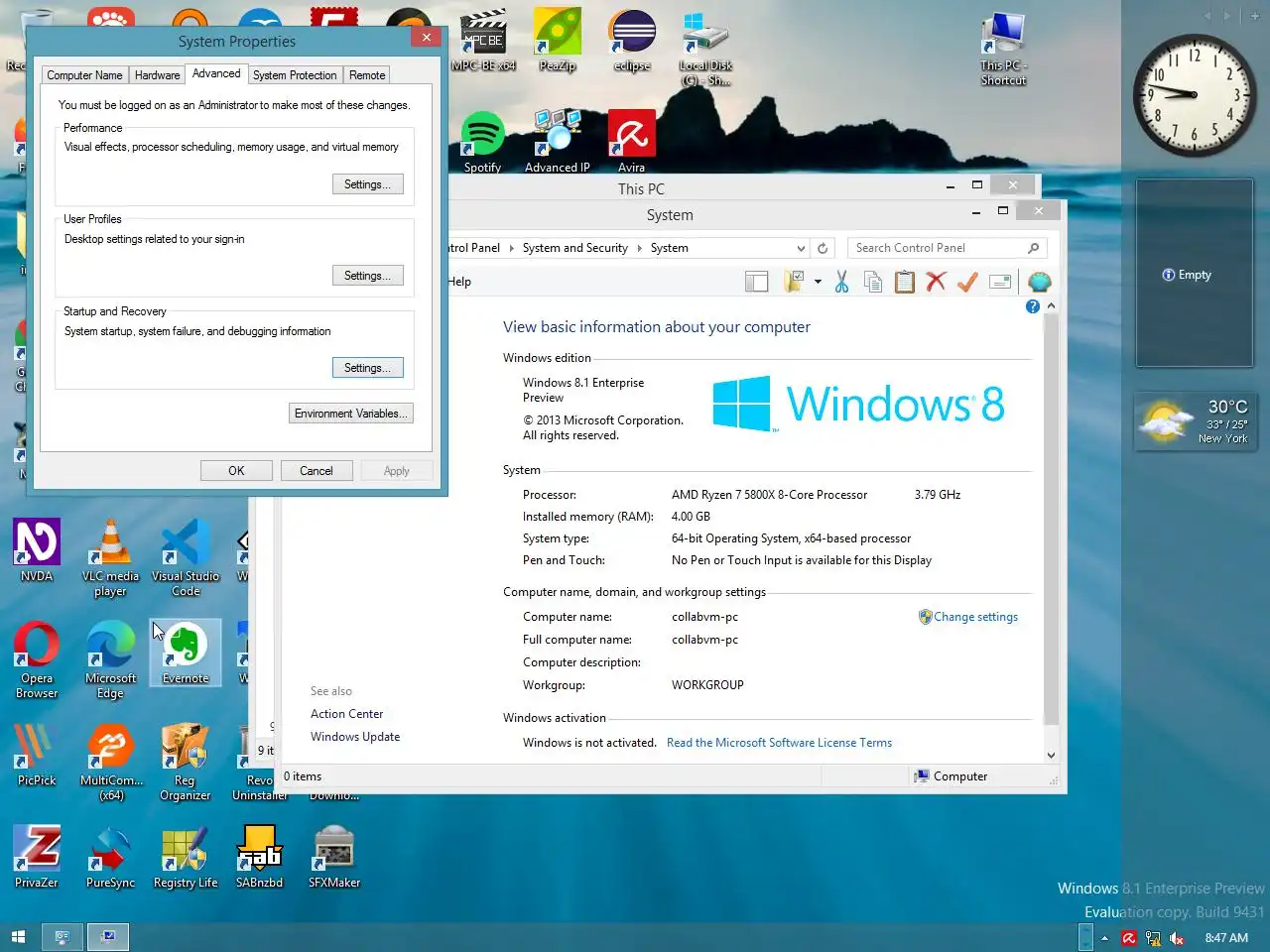Launch SFXMaker from the desktop
The height and width of the screenshot is (952, 1270).
(334, 857)
